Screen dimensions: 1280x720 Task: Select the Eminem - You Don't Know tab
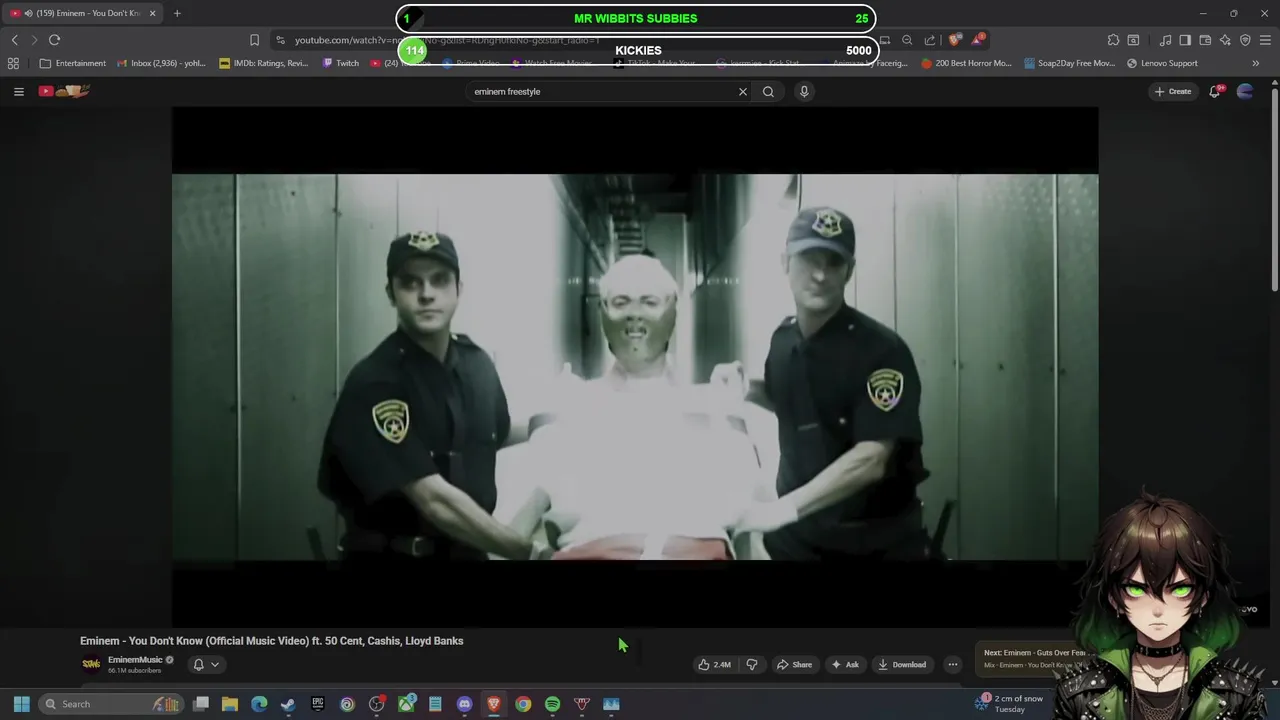point(82,13)
